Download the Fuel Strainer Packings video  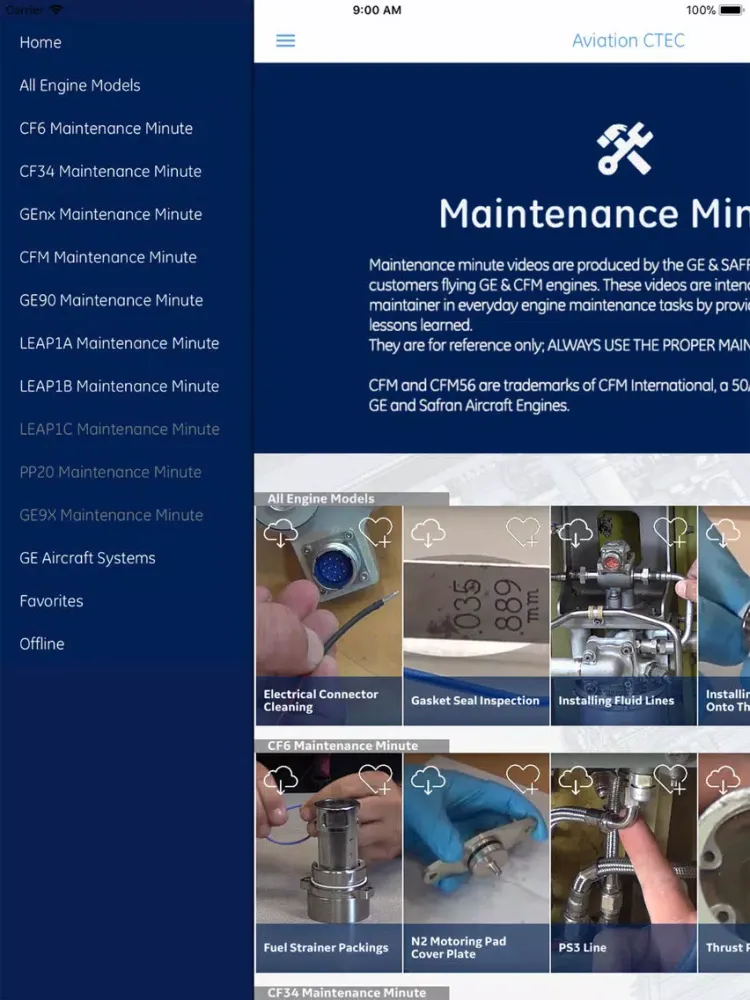[x=281, y=779]
